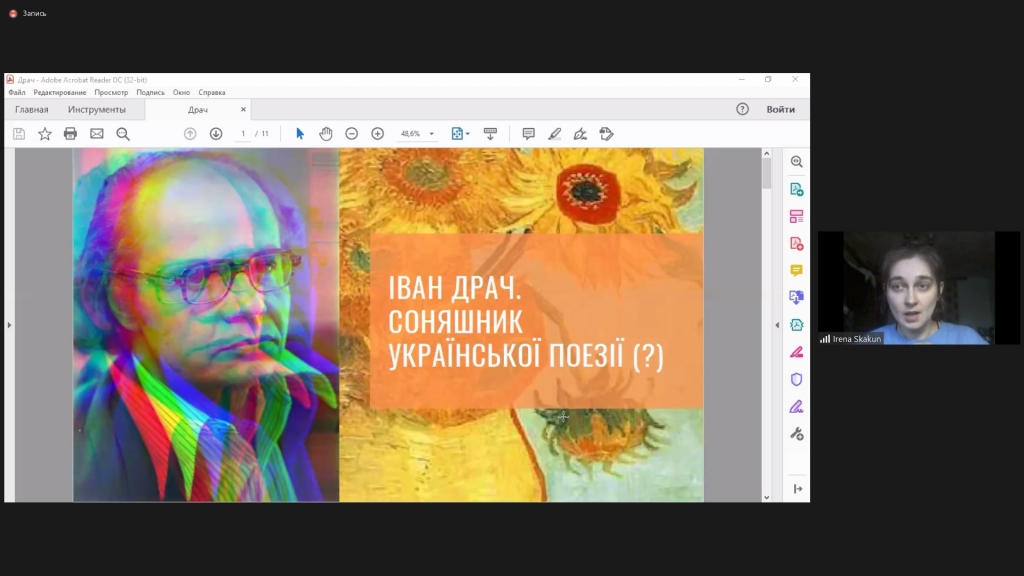The height and width of the screenshot is (576, 1024).
Task: Open Combine Files in the right panel
Action: pyautogui.click(x=796, y=298)
